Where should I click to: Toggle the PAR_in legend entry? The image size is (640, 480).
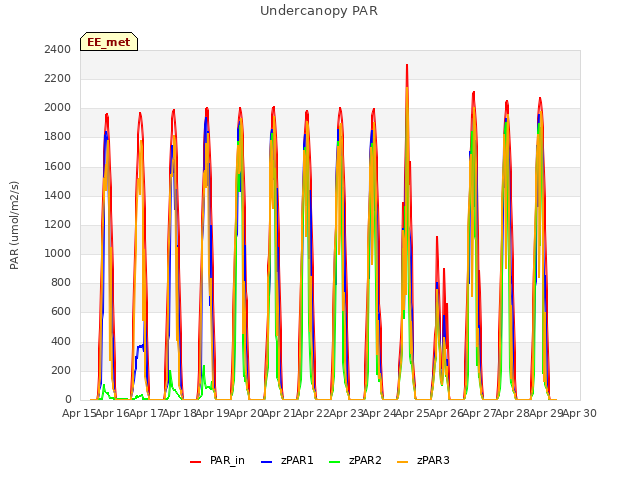tap(217, 460)
